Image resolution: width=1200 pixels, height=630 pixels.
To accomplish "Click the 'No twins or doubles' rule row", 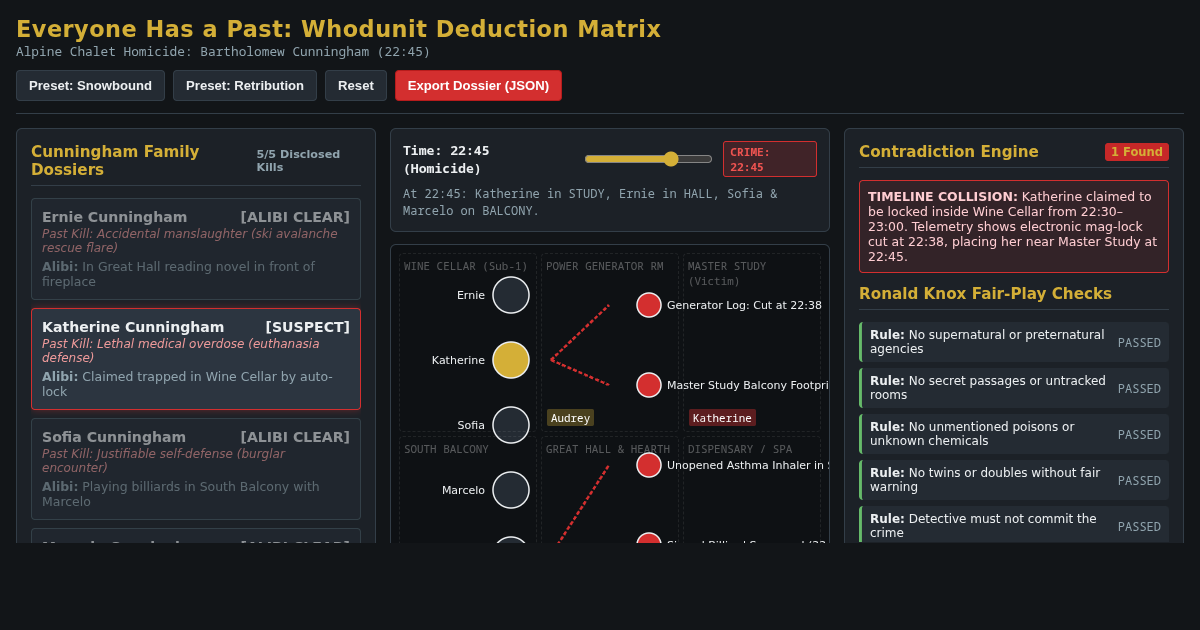I will 1014,480.
